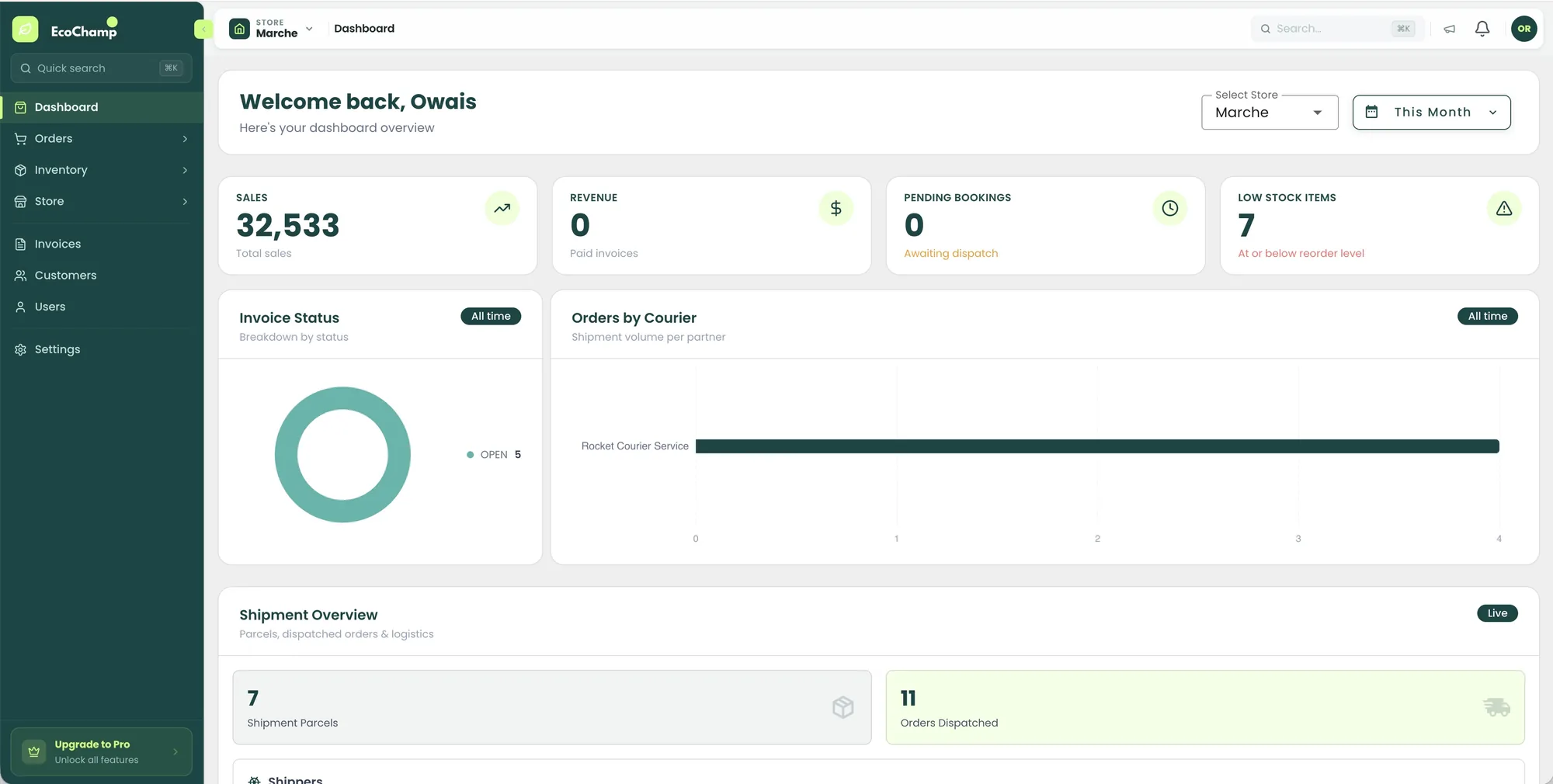The width and height of the screenshot is (1553, 784).
Task: Open Settings in the sidebar
Action: pyautogui.click(x=102, y=349)
